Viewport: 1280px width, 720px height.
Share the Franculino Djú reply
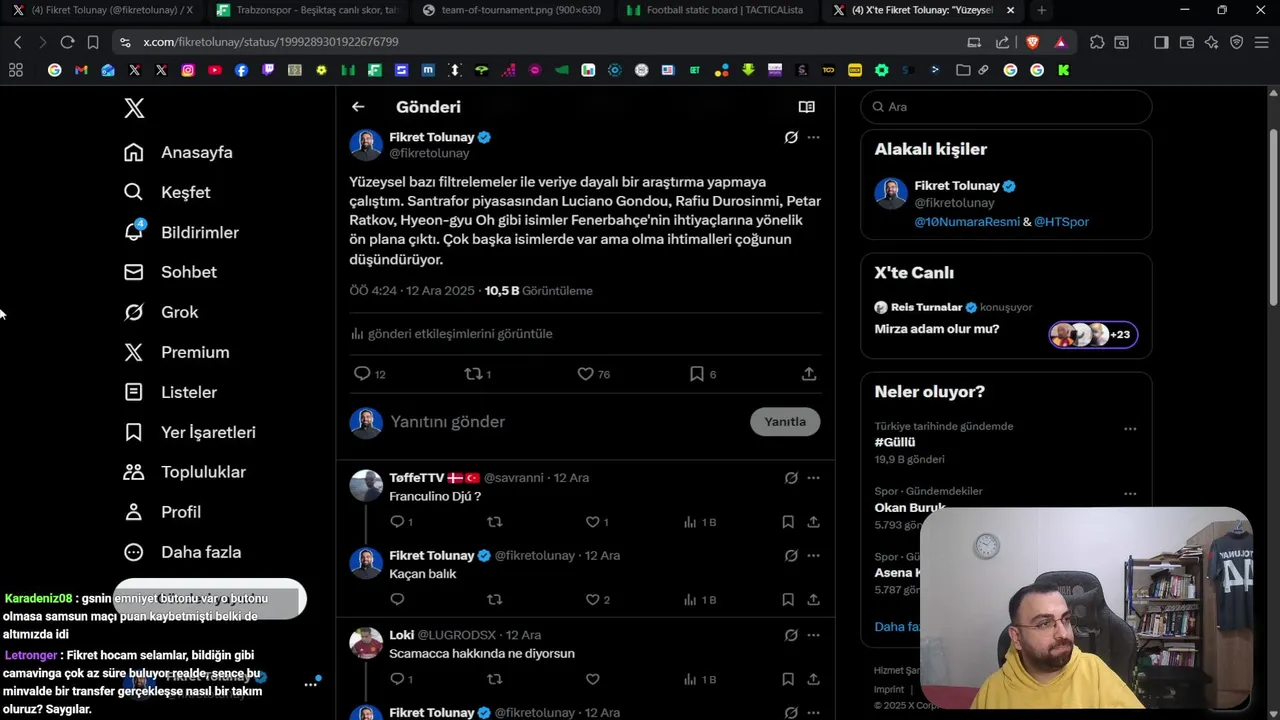point(814,522)
